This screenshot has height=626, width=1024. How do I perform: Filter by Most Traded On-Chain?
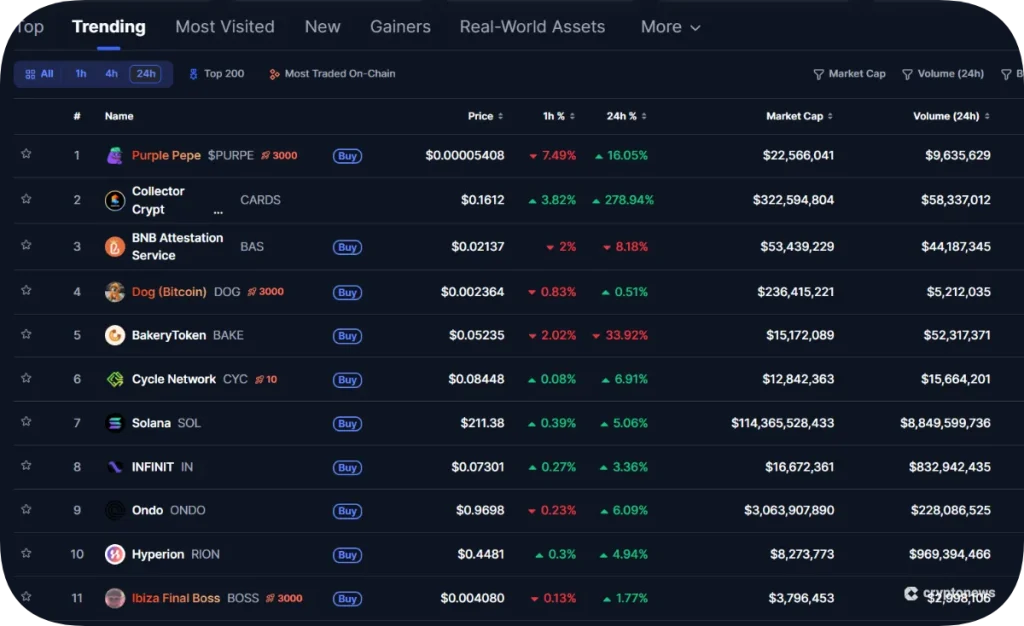click(x=332, y=74)
